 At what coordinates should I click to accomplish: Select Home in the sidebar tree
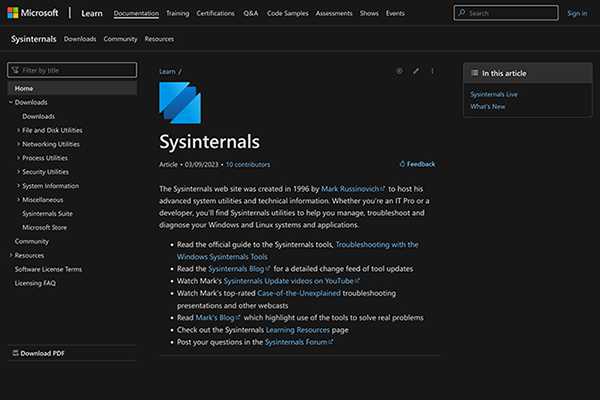coord(72,88)
